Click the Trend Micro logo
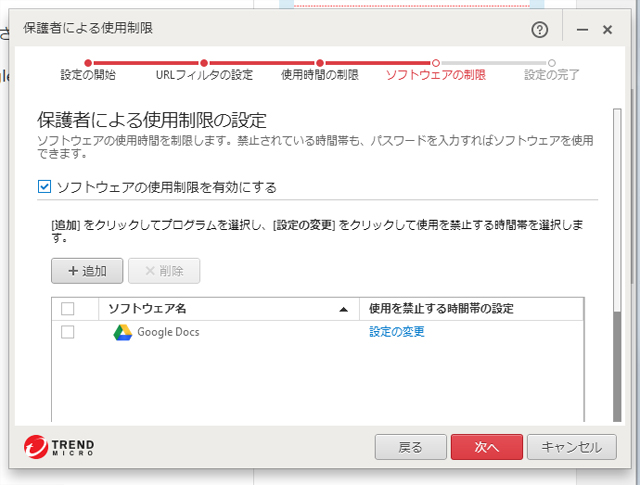The width and height of the screenshot is (640, 485). pyautogui.click(x=59, y=447)
